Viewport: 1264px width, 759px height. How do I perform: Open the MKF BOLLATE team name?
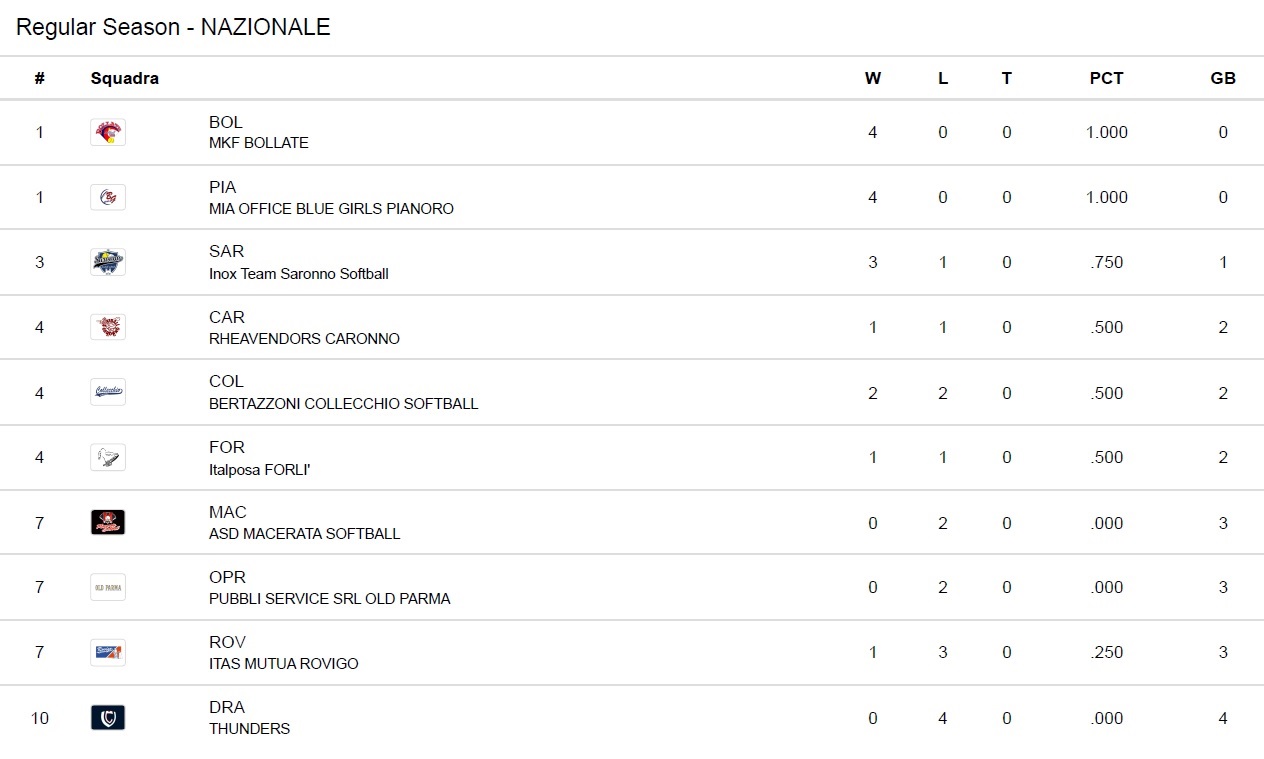click(259, 143)
